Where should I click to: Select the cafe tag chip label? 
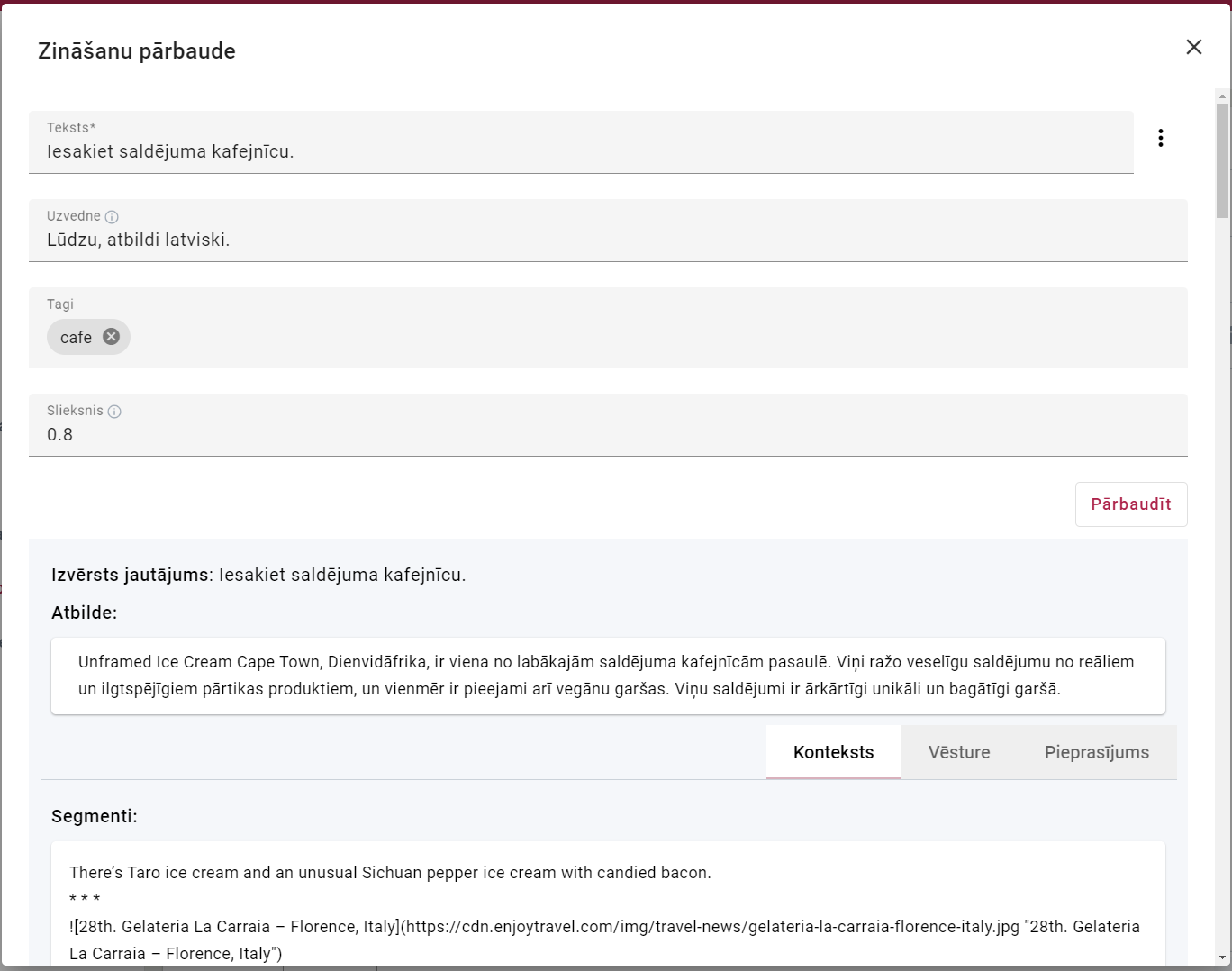click(76, 338)
